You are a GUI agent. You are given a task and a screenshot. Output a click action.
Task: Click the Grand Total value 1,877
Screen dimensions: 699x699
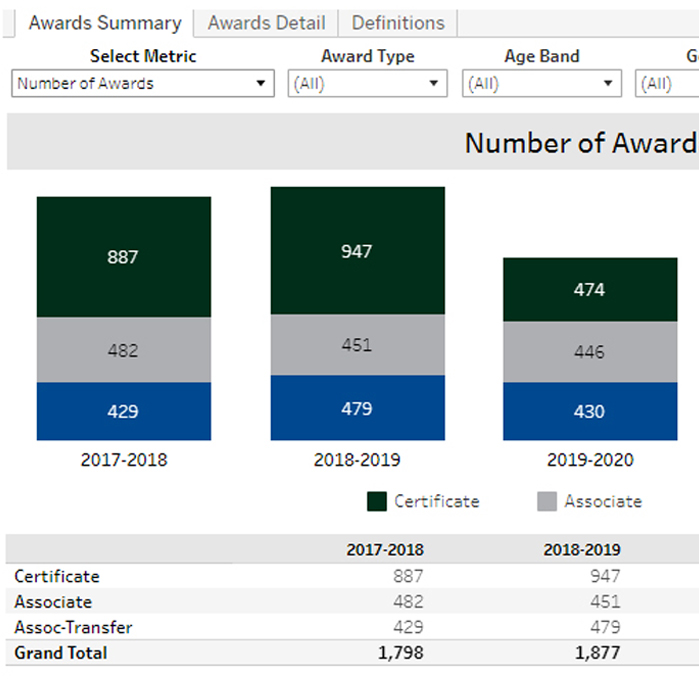coord(597,653)
